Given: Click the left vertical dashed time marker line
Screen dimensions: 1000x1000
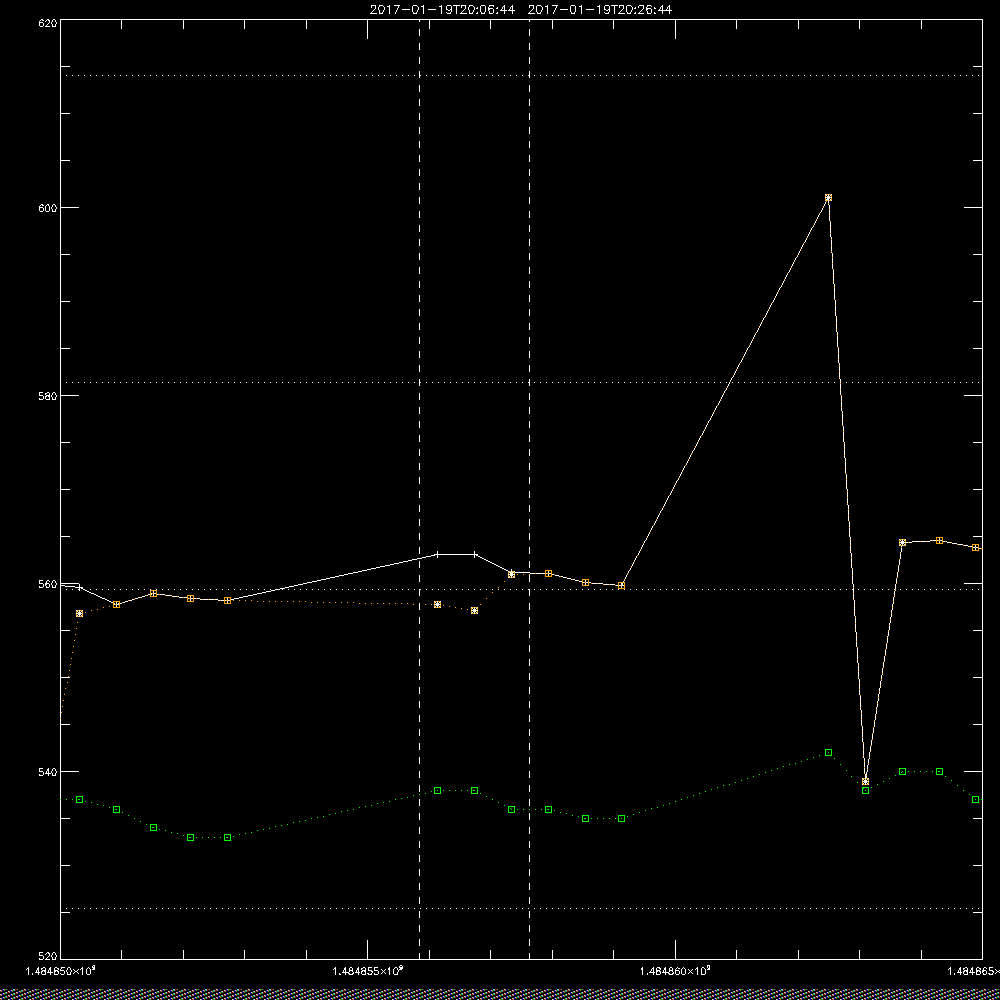Looking at the screenshot, I should click(x=419, y=488).
